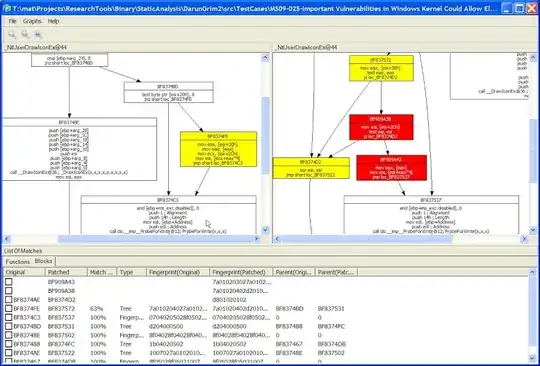Tick checkbox for BF8374FE match row

(x=9, y=309)
